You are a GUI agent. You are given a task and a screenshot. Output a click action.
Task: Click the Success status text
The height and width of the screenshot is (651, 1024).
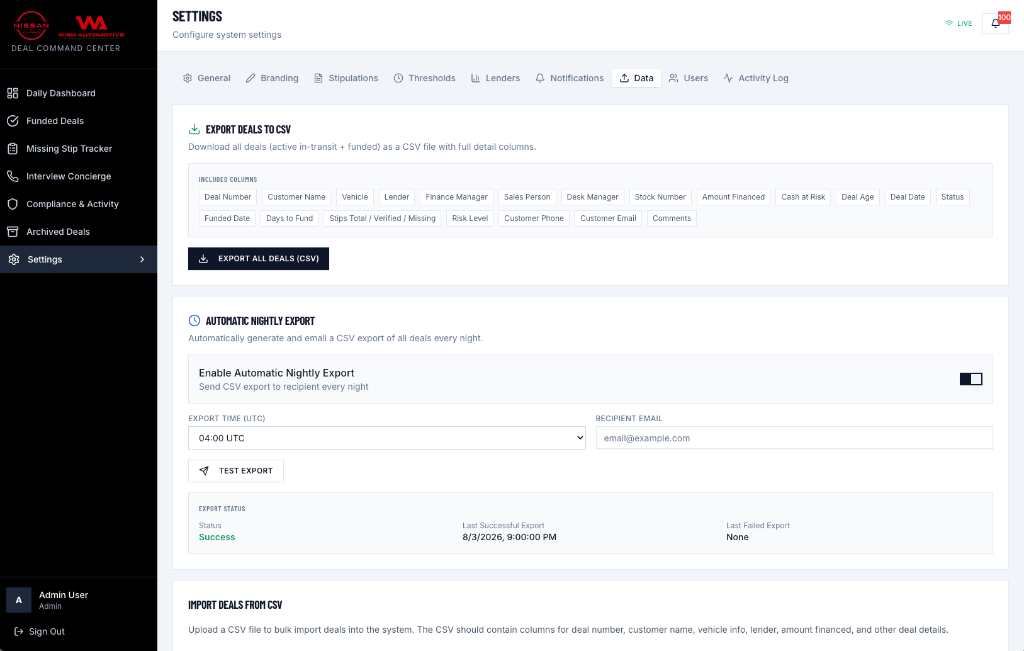[x=217, y=537]
